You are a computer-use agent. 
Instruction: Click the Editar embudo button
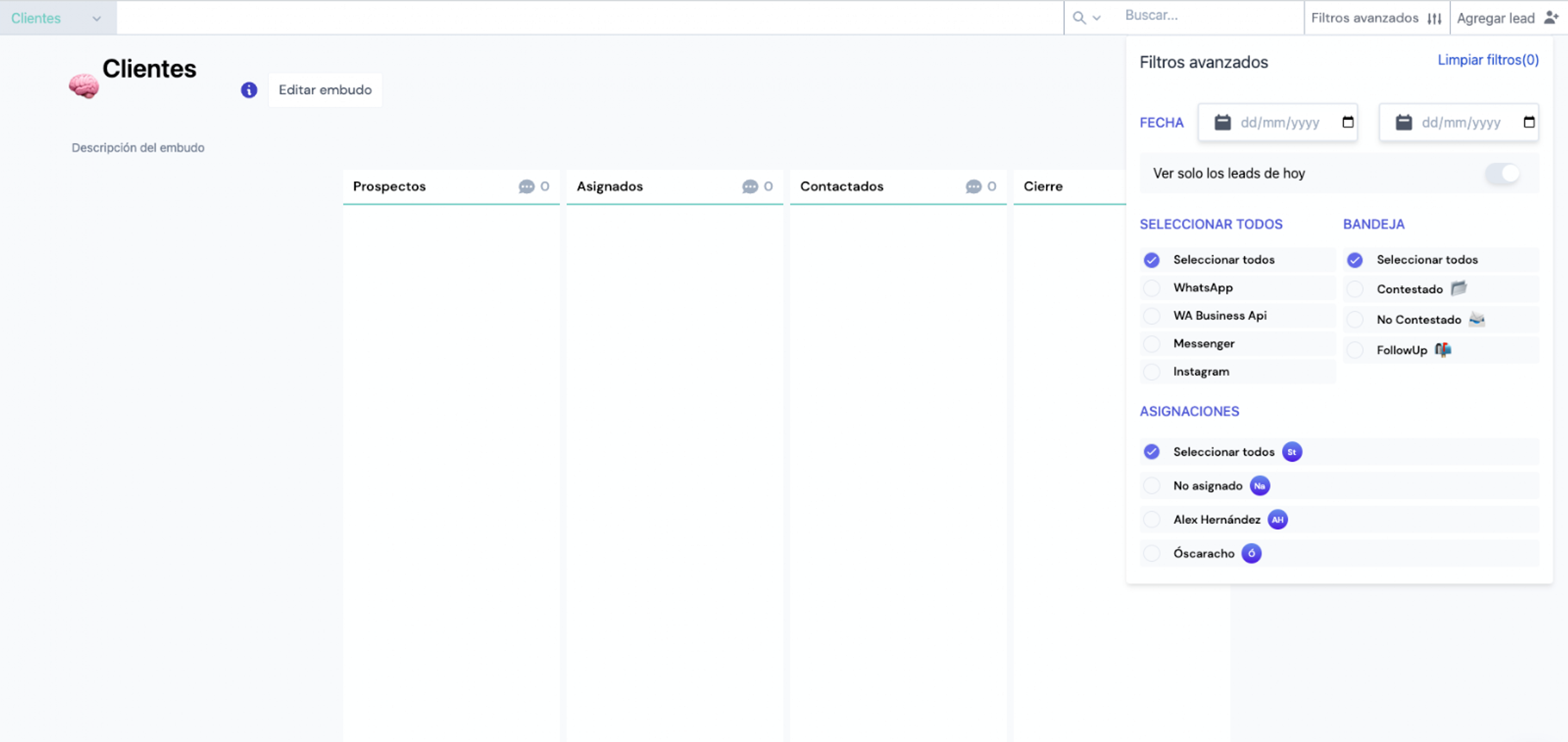click(x=325, y=90)
